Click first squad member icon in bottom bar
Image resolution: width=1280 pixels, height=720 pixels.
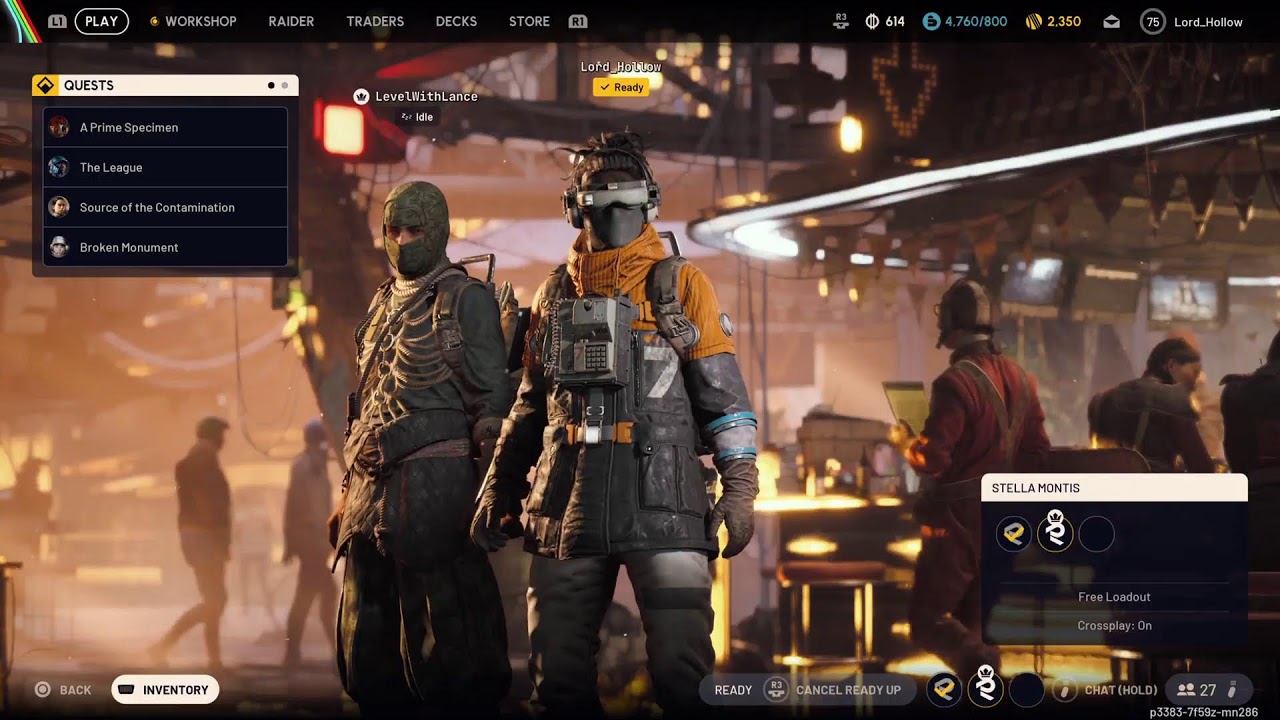[944, 689]
